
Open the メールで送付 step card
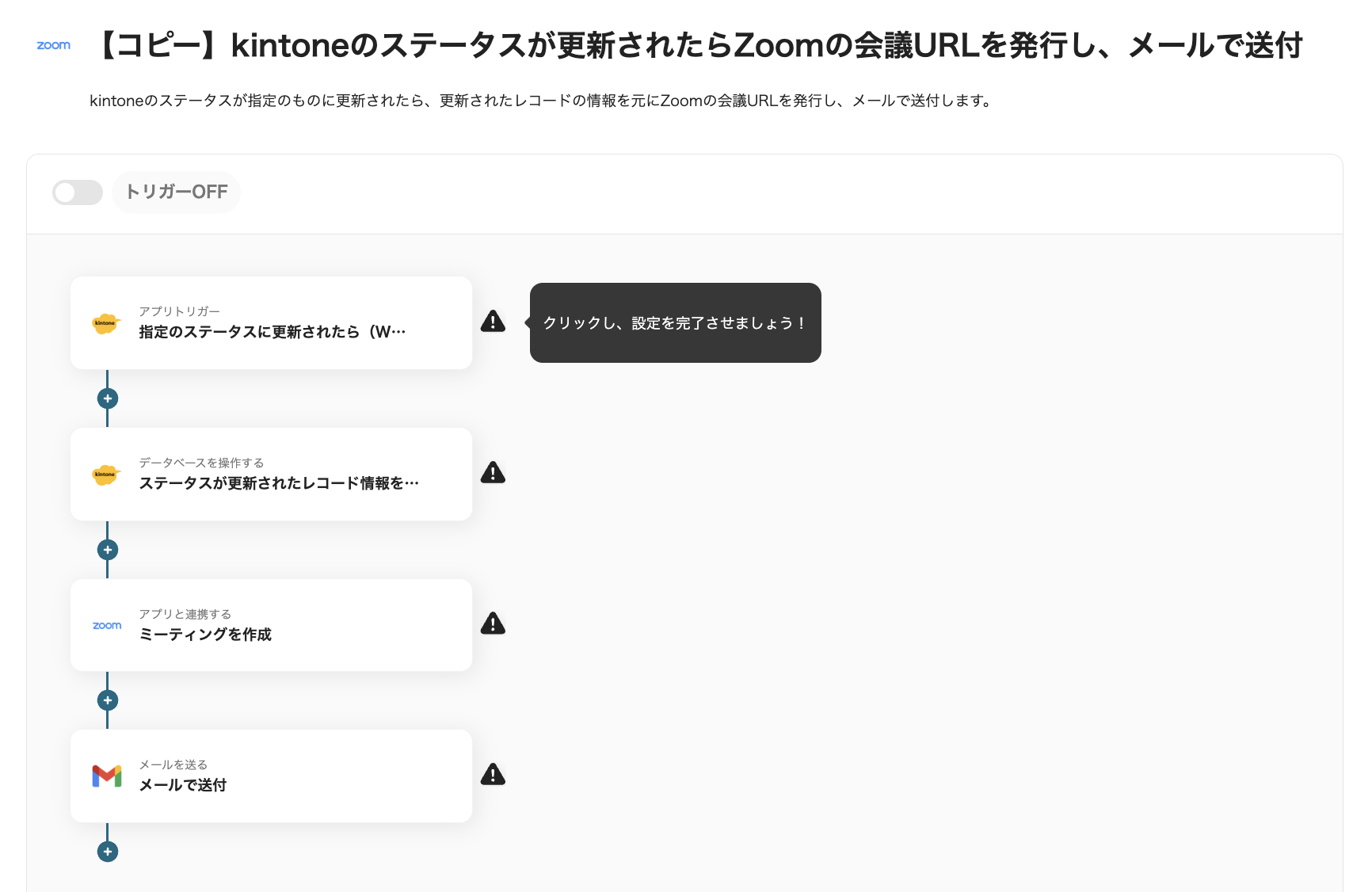272,776
